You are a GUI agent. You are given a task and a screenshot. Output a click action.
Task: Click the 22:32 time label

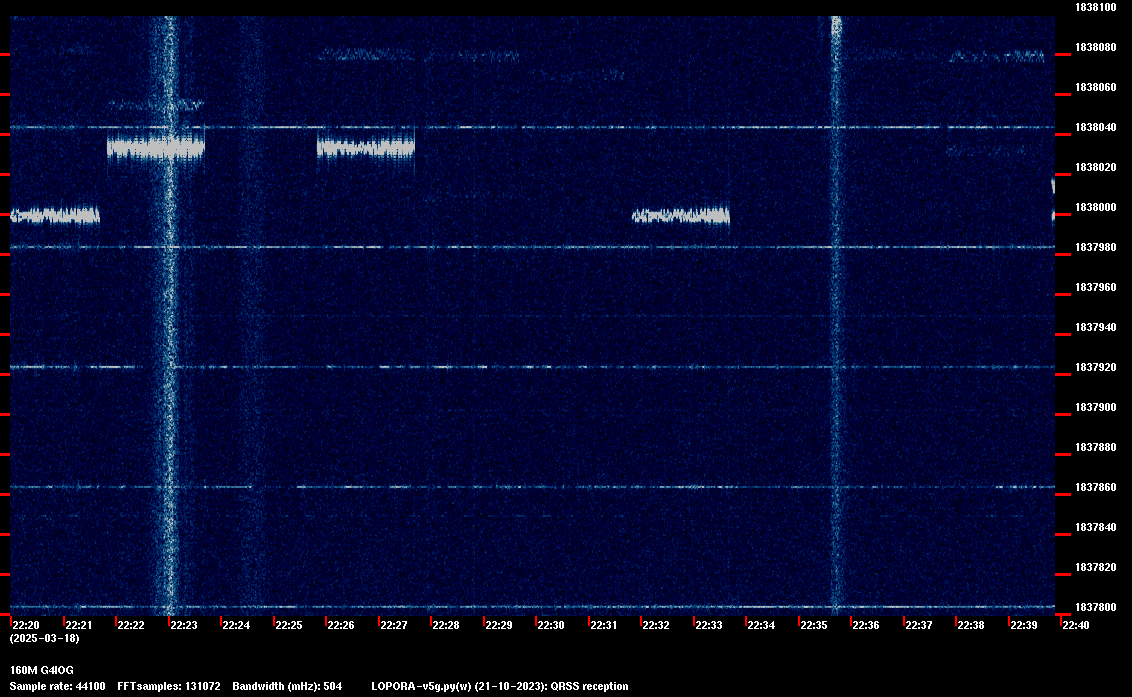(x=656, y=625)
